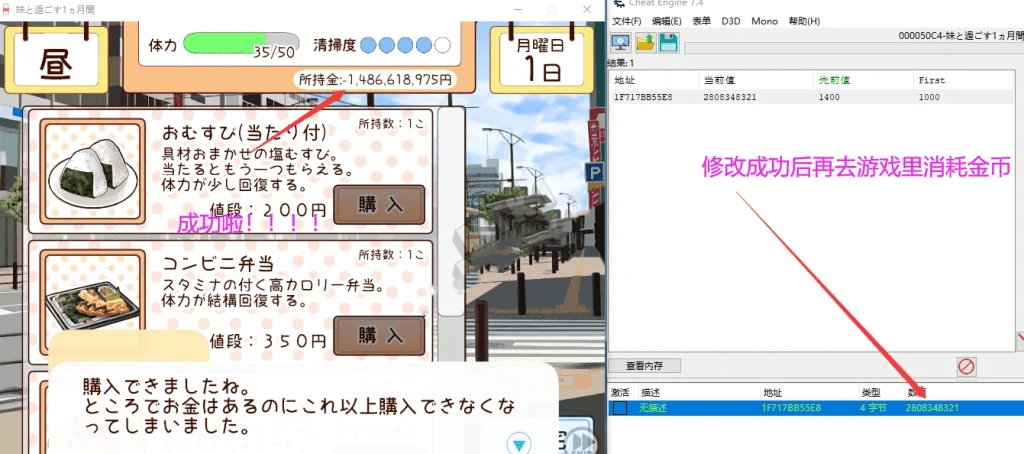The image size is (1024, 454).
Task: Open the D3D menu
Action: [731, 21]
